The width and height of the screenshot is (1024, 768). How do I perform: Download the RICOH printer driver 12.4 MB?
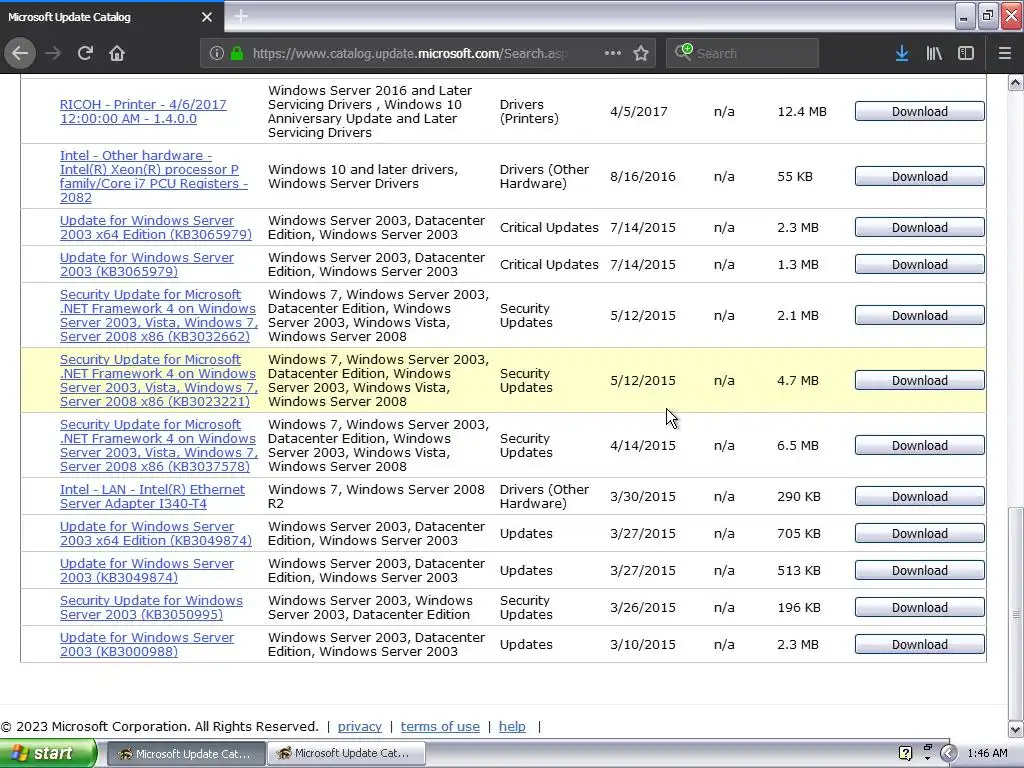tap(920, 112)
